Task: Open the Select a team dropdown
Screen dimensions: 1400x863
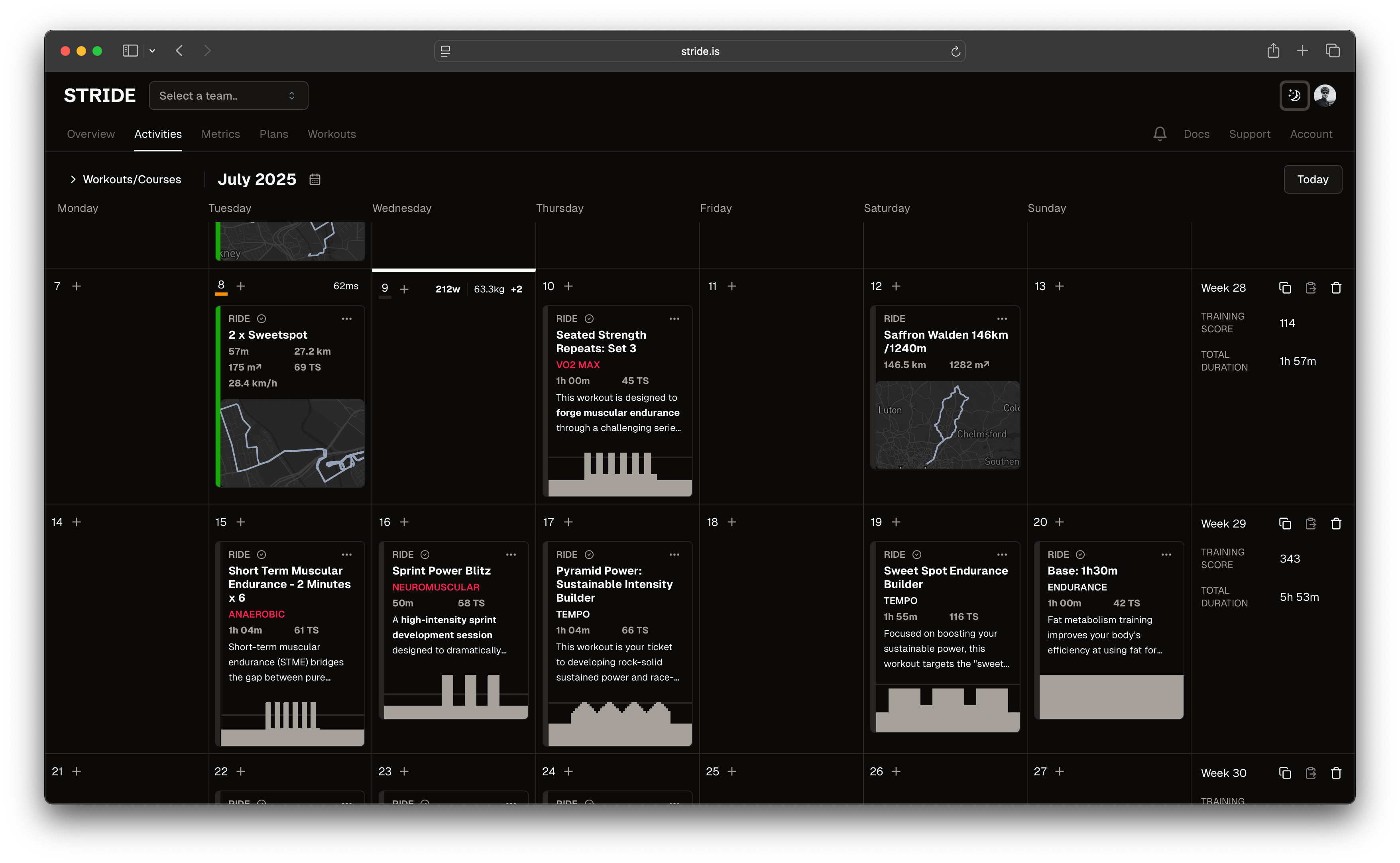Action: [x=228, y=95]
